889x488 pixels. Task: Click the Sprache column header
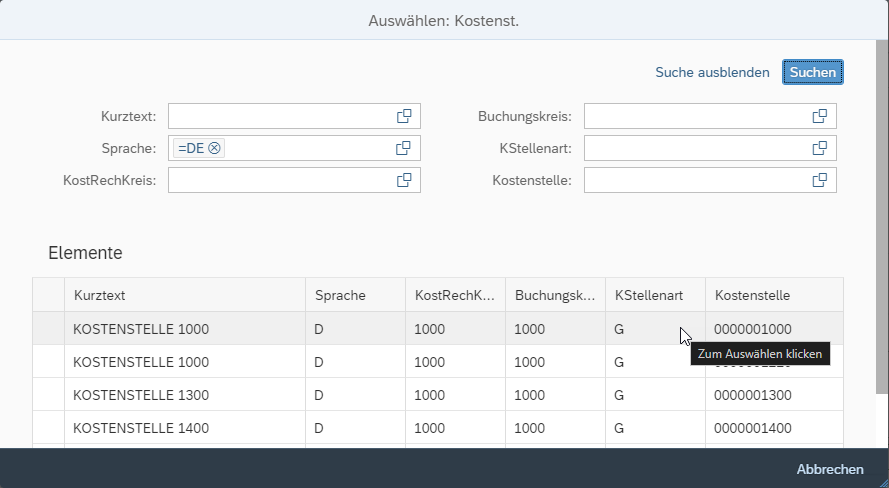pos(355,295)
